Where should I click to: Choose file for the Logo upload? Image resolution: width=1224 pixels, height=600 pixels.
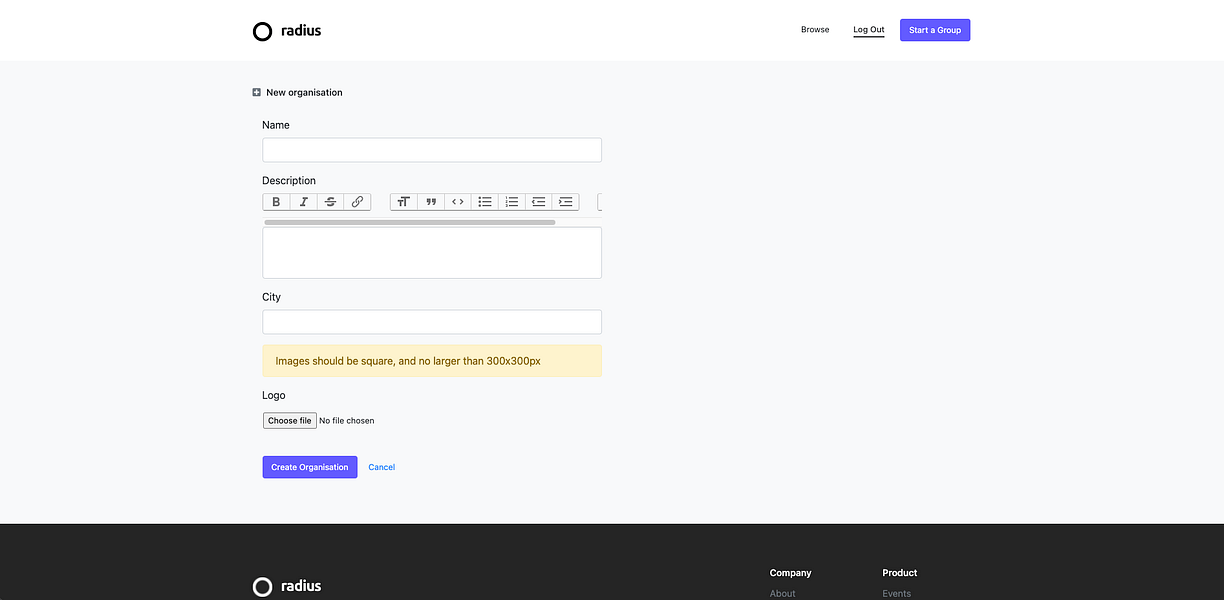tap(290, 421)
